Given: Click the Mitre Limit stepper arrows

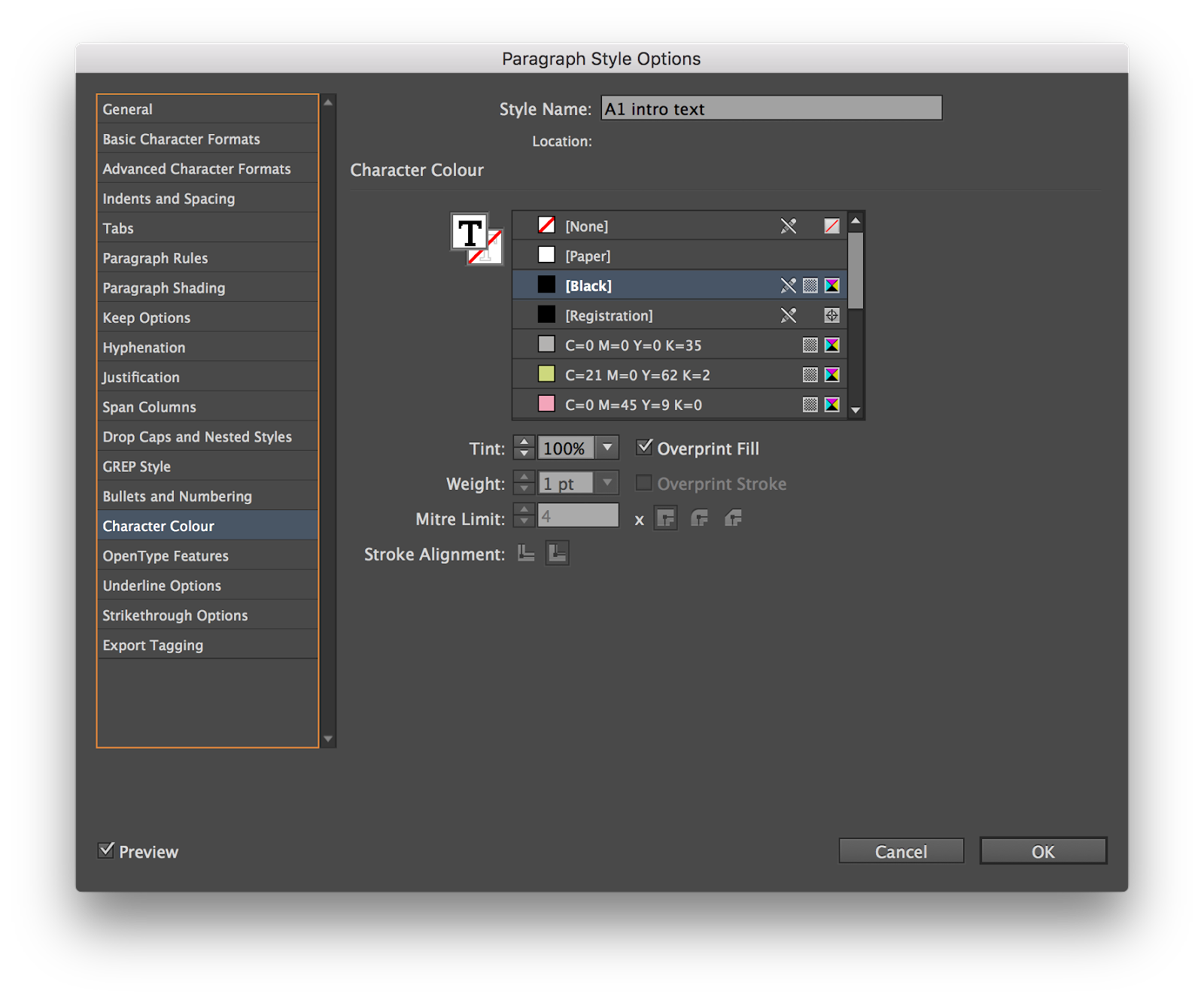Looking at the screenshot, I should [x=524, y=515].
